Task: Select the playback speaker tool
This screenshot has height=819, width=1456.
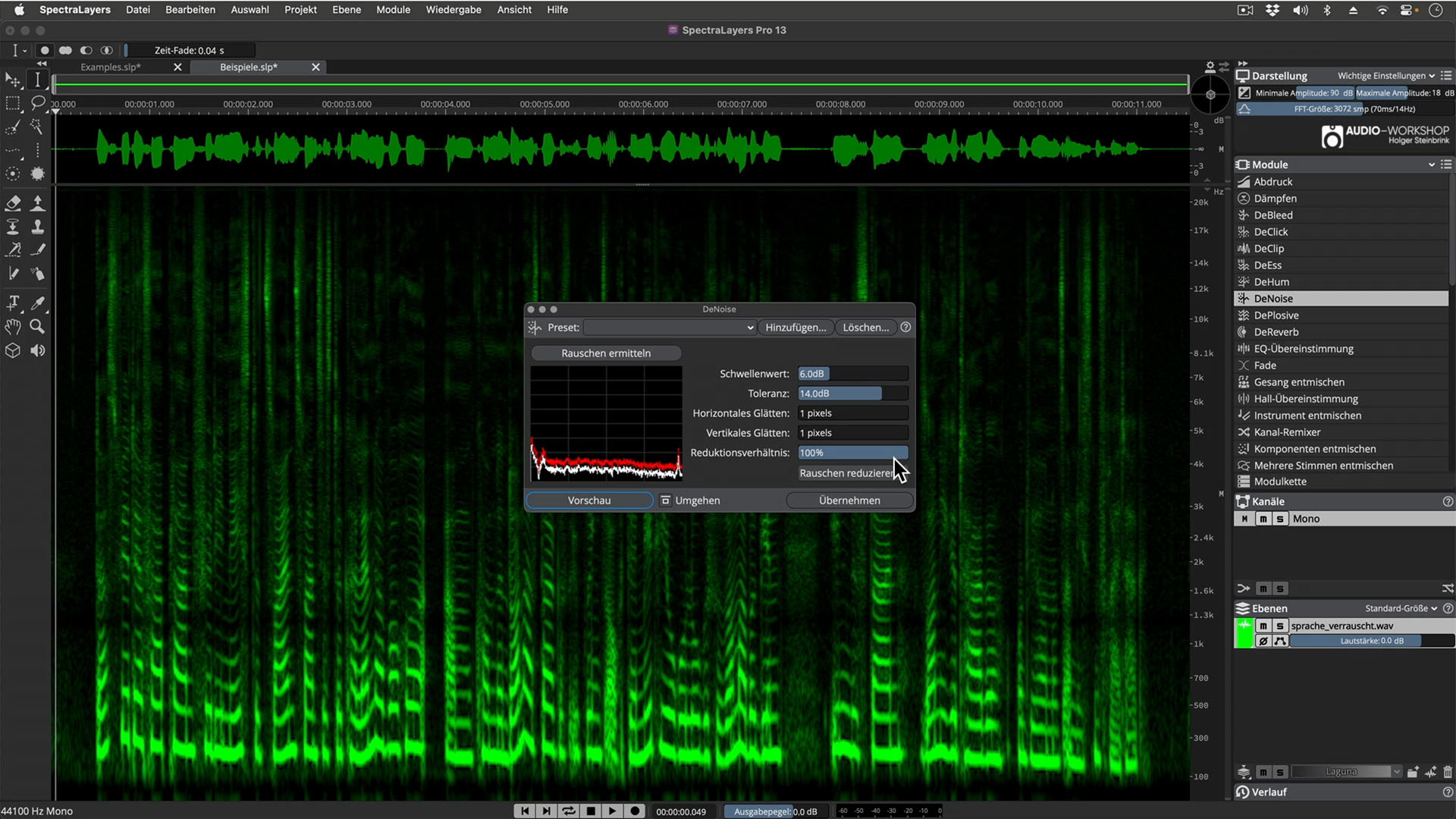Action: point(37,350)
